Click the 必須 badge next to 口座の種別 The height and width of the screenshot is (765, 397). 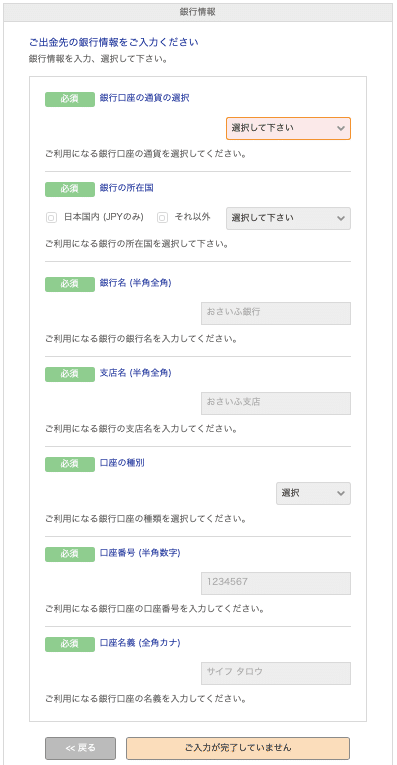(70, 464)
